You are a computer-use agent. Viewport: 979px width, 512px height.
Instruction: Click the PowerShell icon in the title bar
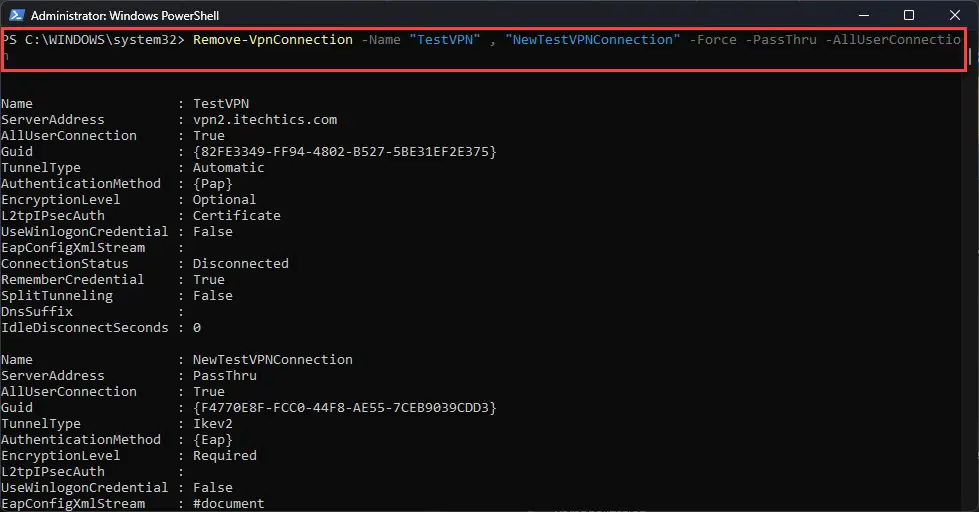pyautogui.click(x=17, y=15)
